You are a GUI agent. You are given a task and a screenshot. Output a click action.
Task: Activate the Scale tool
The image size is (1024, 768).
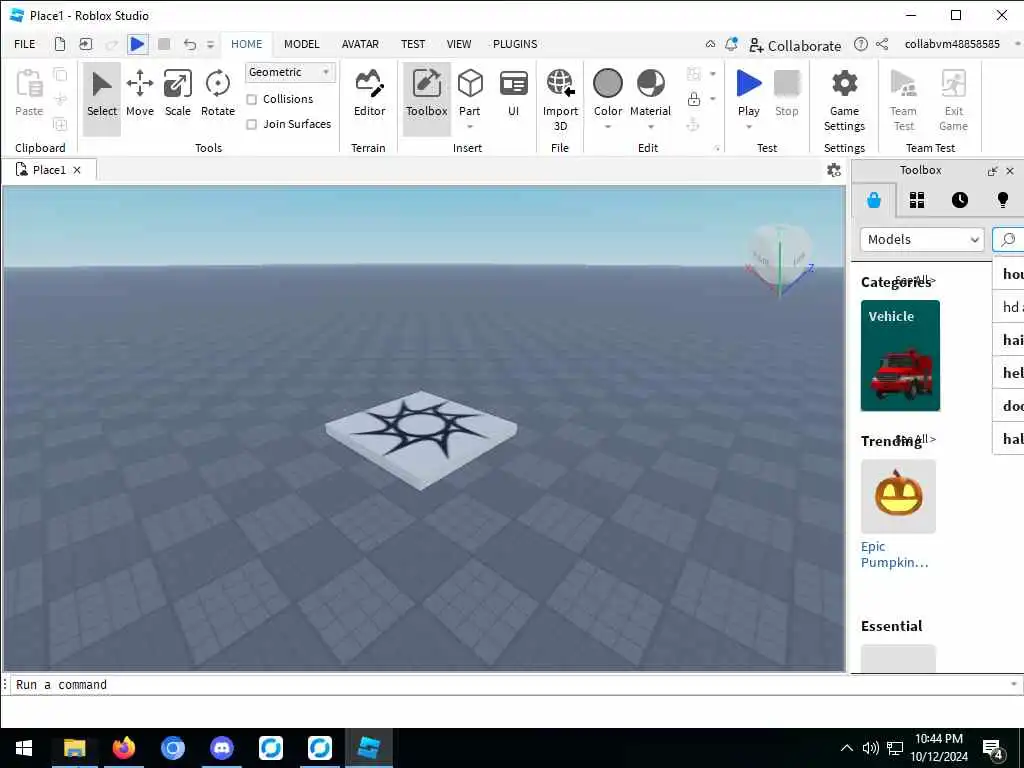click(178, 95)
